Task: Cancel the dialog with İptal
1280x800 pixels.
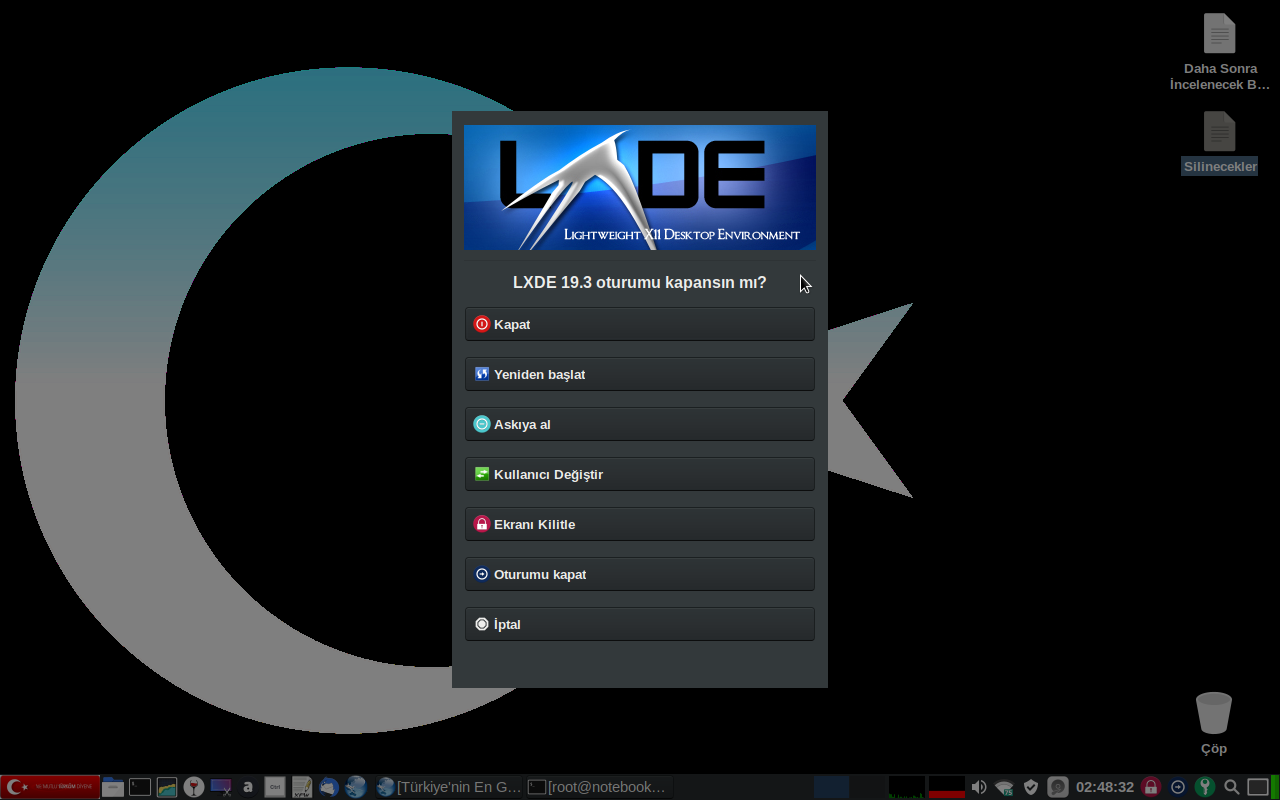Action: coord(640,624)
